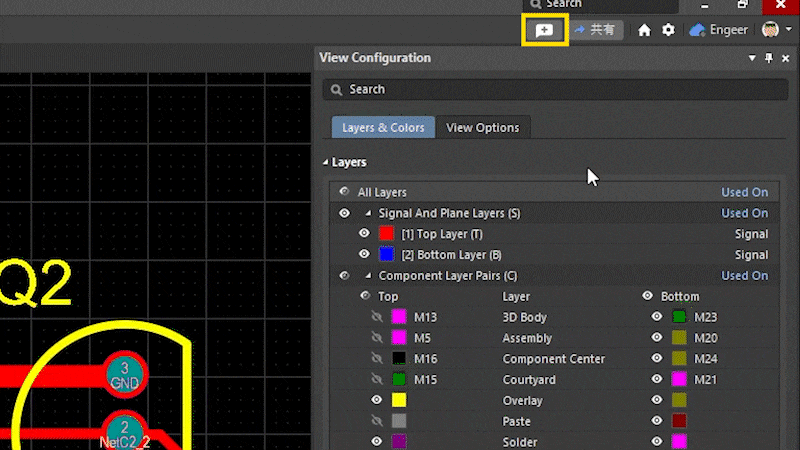Image resolution: width=800 pixels, height=450 pixels.
Task: Focus the top title bar Search field
Action: click(601, 5)
